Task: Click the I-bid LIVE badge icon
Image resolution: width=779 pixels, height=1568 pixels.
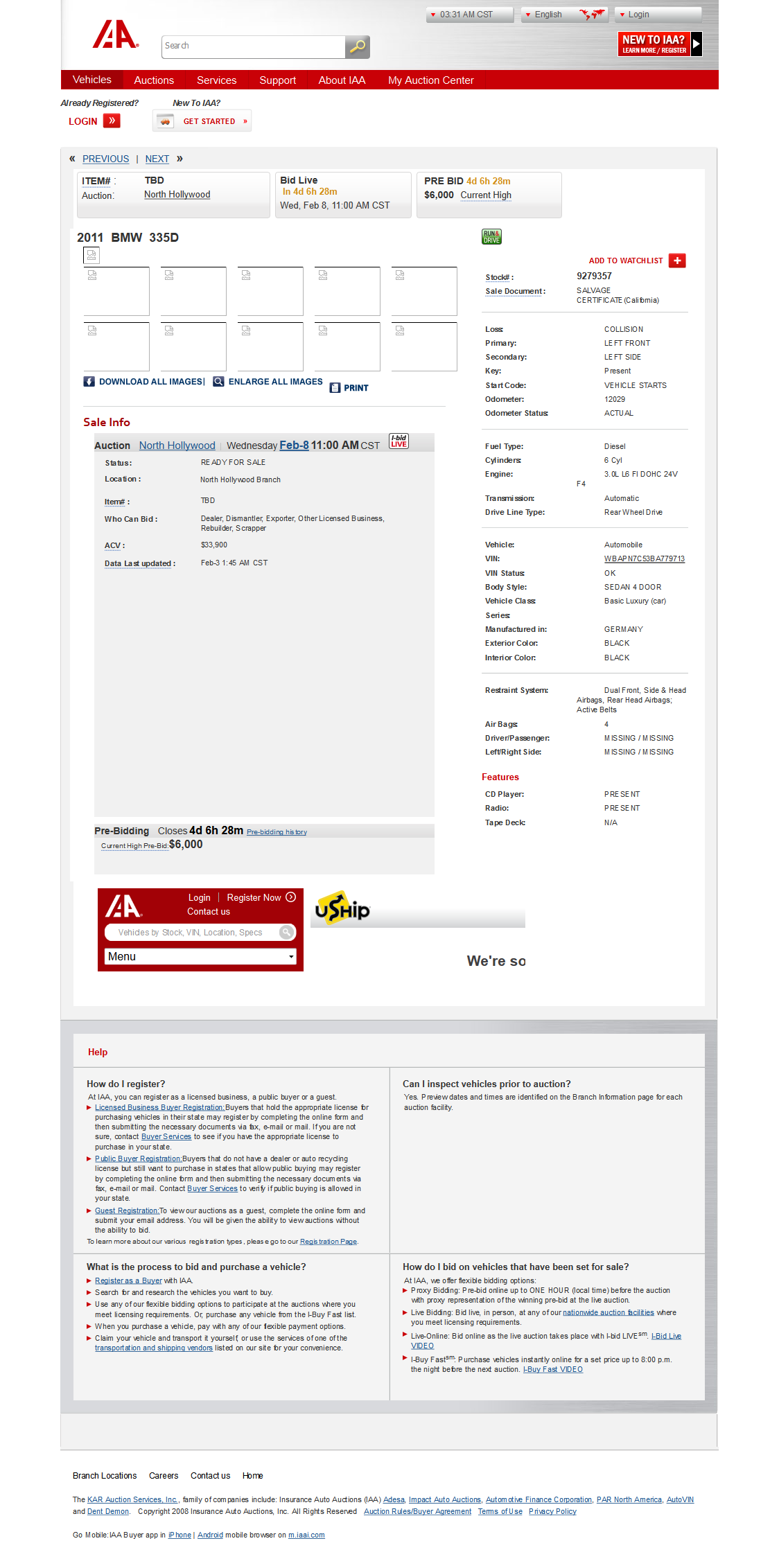Action: [x=399, y=441]
